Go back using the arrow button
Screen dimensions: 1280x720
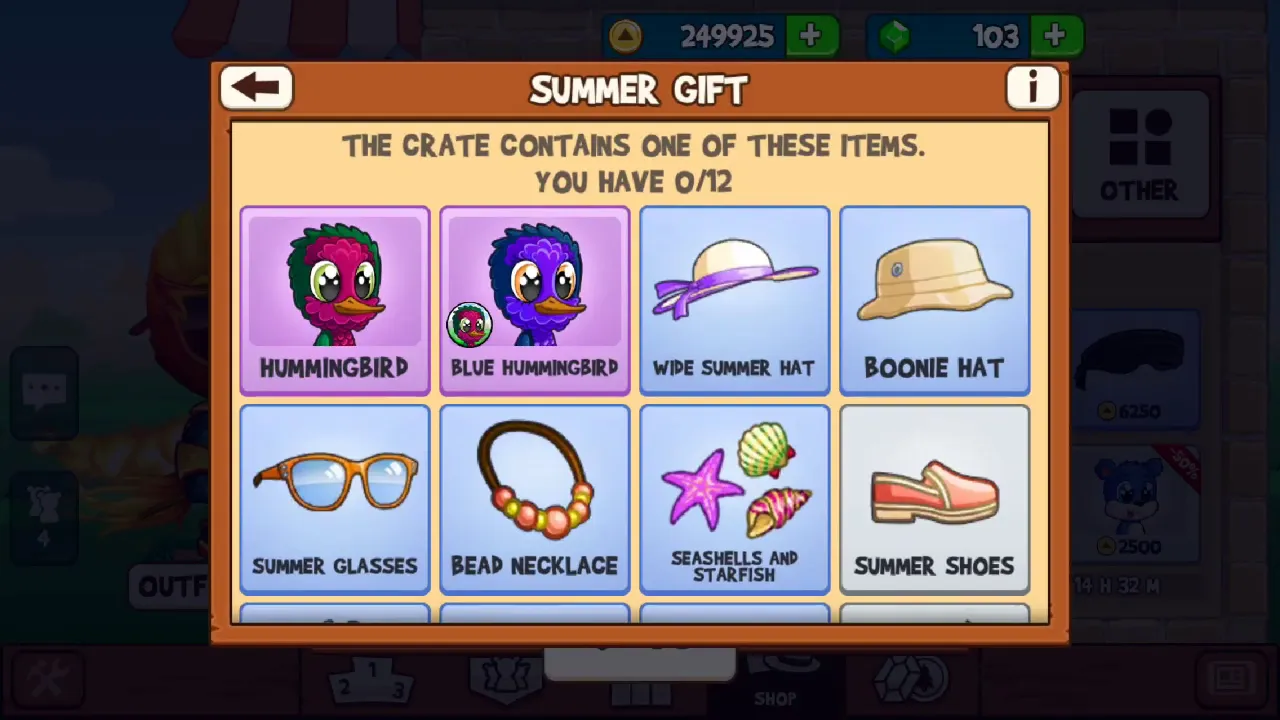(x=256, y=88)
